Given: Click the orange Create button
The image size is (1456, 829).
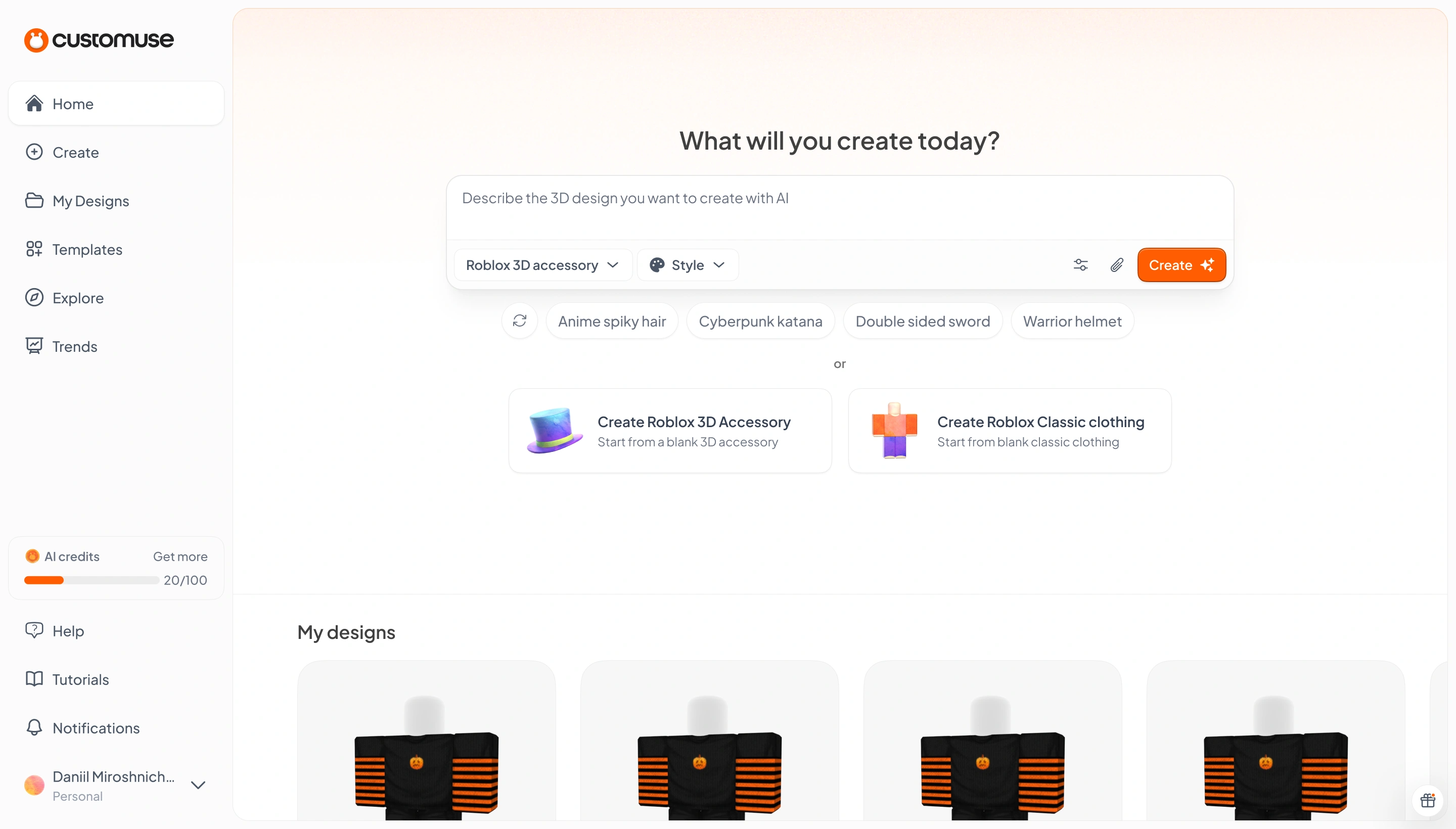Looking at the screenshot, I should click(1181, 265).
